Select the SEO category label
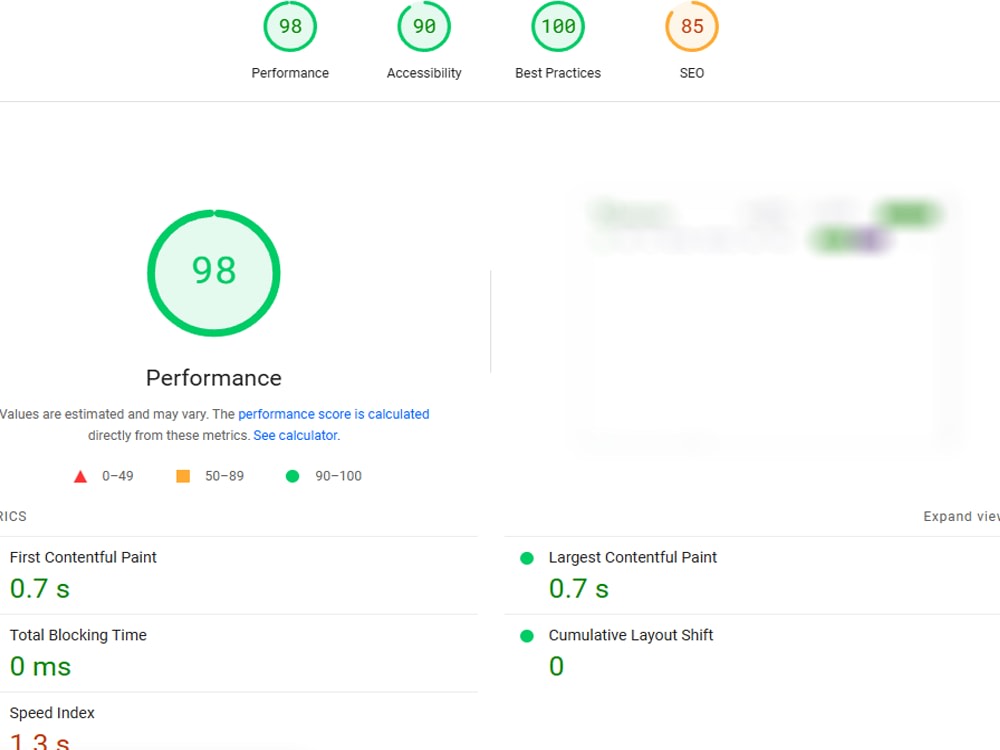Image resolution: width=1000 pixels, height=750 pixels. click(x=692, y=73)
